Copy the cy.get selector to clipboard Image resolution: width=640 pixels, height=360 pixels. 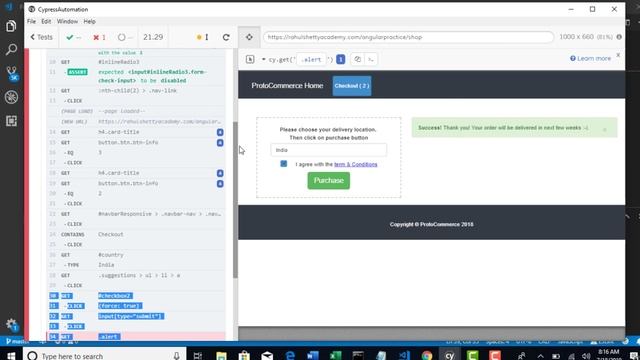(357, 59)
